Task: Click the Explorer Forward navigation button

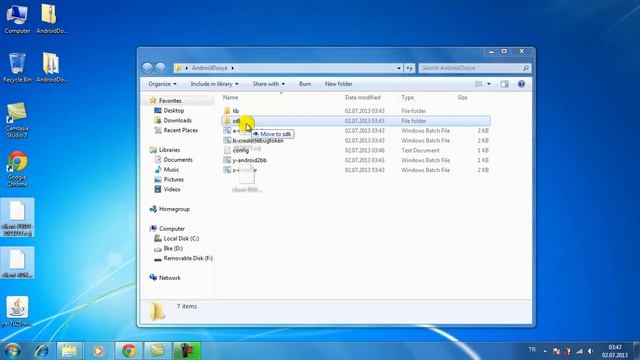Action: point(160,68)
